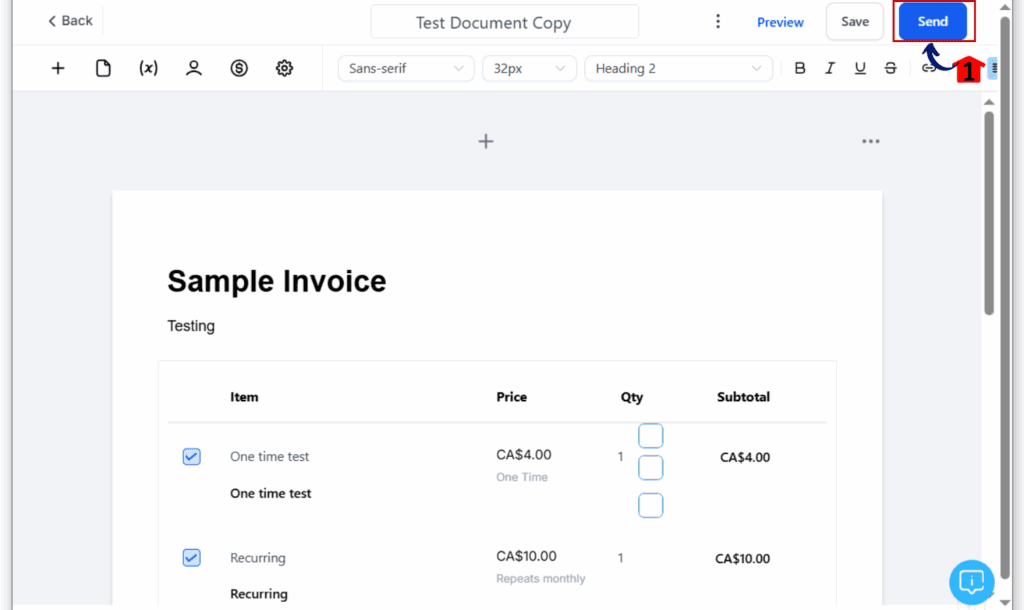Add a block with the canvas plus icon

486,141
